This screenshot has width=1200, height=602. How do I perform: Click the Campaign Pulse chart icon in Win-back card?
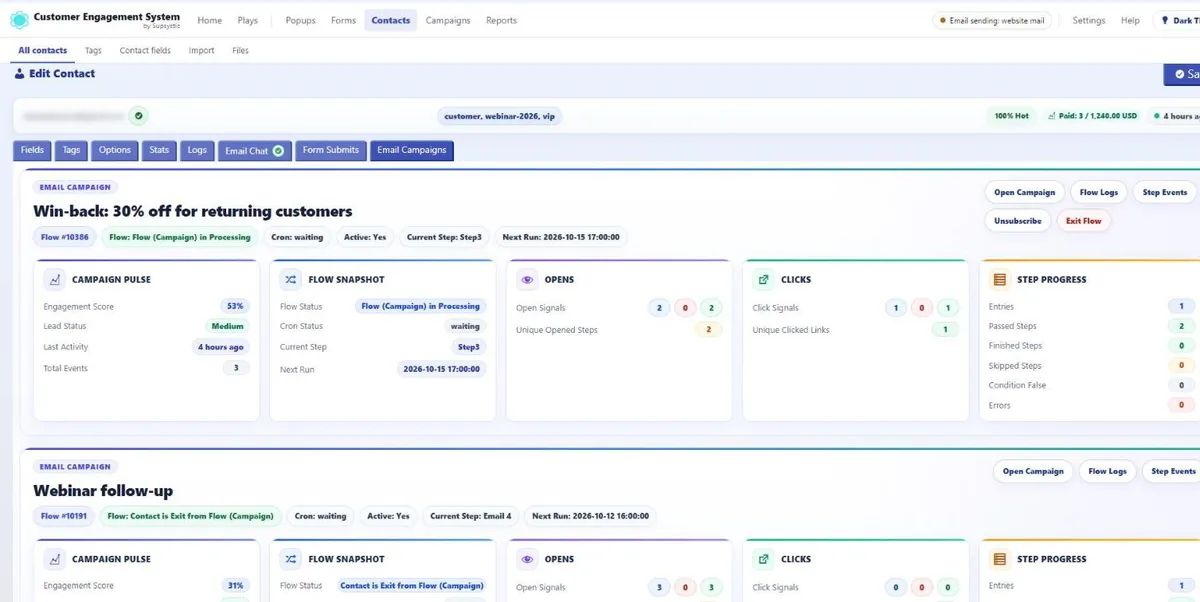click(x=55, y=280)
